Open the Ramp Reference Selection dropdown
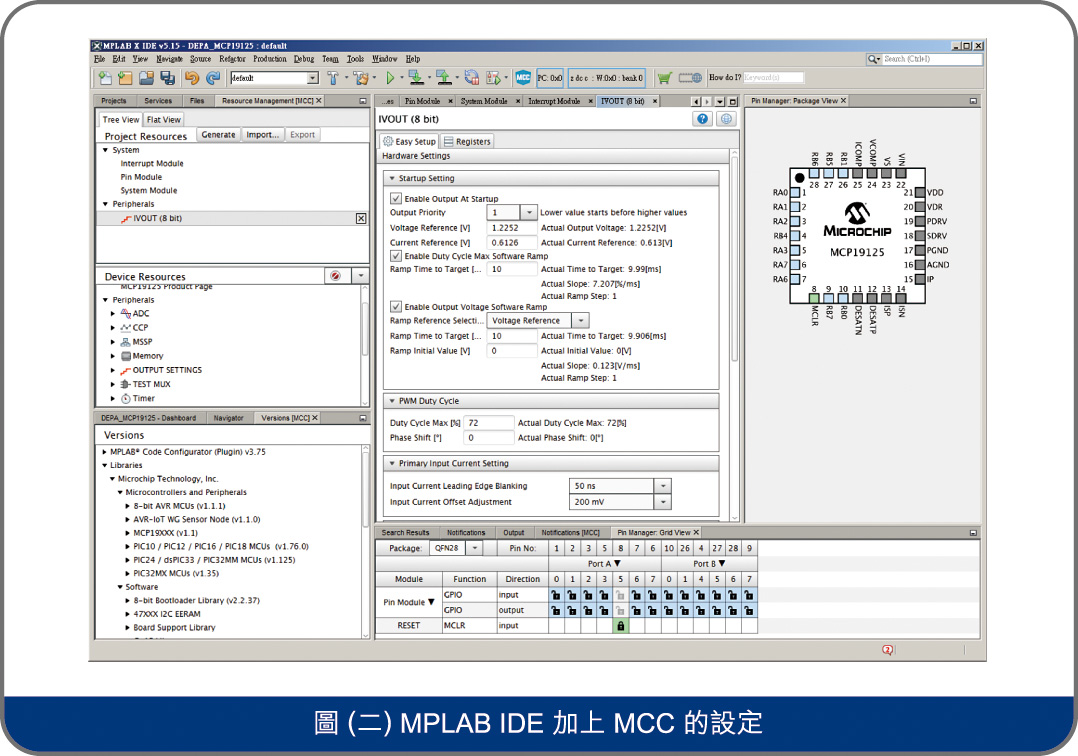The width and height of the screenshot is (1078, 756). point(580,321)
